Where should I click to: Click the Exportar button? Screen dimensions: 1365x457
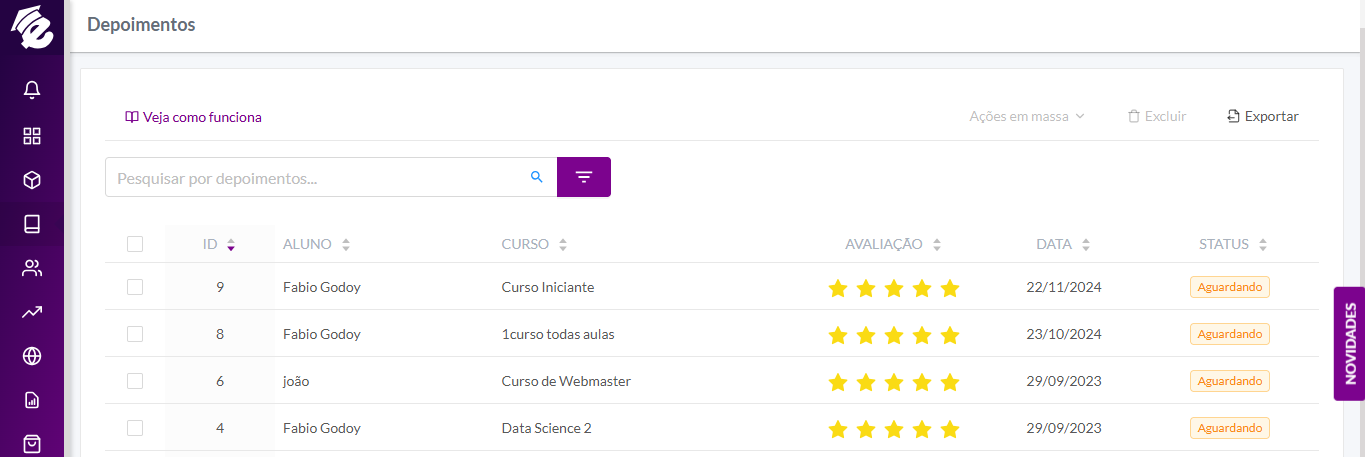coord(1263,116)
